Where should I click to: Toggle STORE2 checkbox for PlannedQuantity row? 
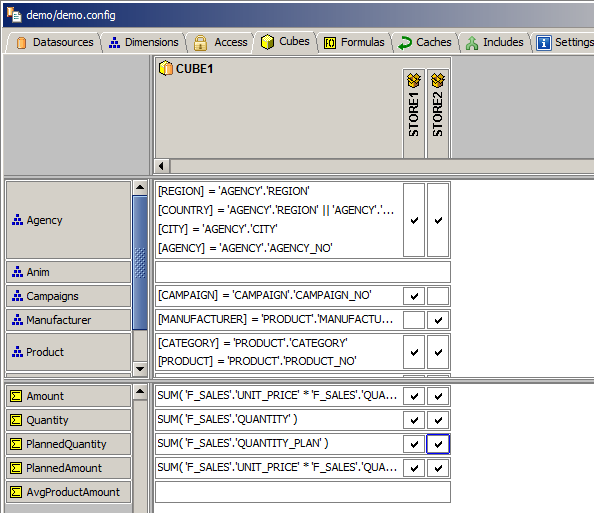pos(438,444)
